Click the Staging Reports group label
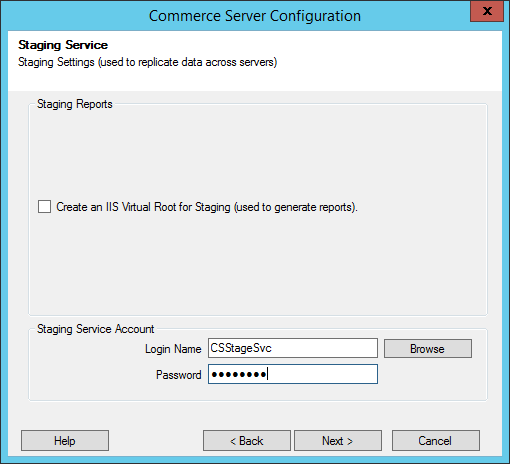Viewport: 510px width, 464px height. coord(75,104)
